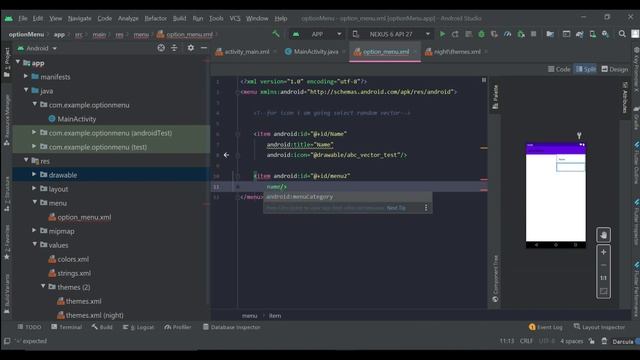Switch editor to Split view
The width and height of the screenshot is (640, 360).
click(586, 69)
